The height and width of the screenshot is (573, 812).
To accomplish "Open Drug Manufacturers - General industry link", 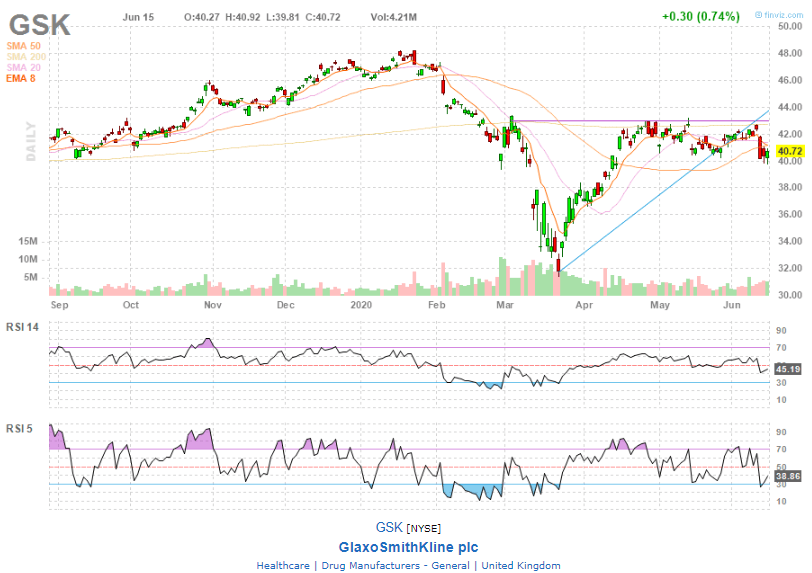I will click(x=395, y=565).
